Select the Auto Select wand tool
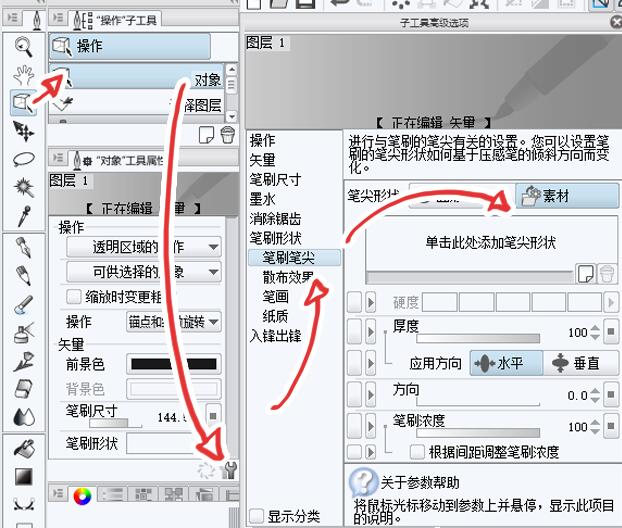The height and width of the screenshot is (528, 622). tap(24, 187)
